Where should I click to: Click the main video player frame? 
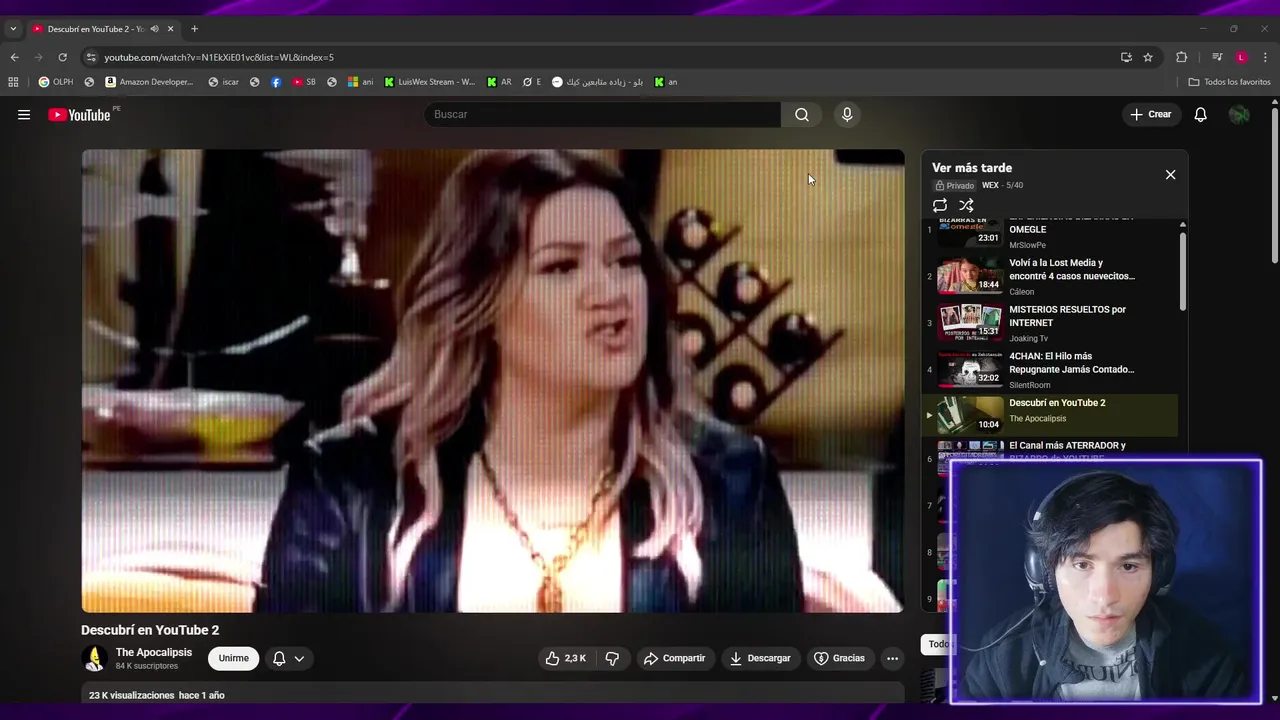(493, 381)
